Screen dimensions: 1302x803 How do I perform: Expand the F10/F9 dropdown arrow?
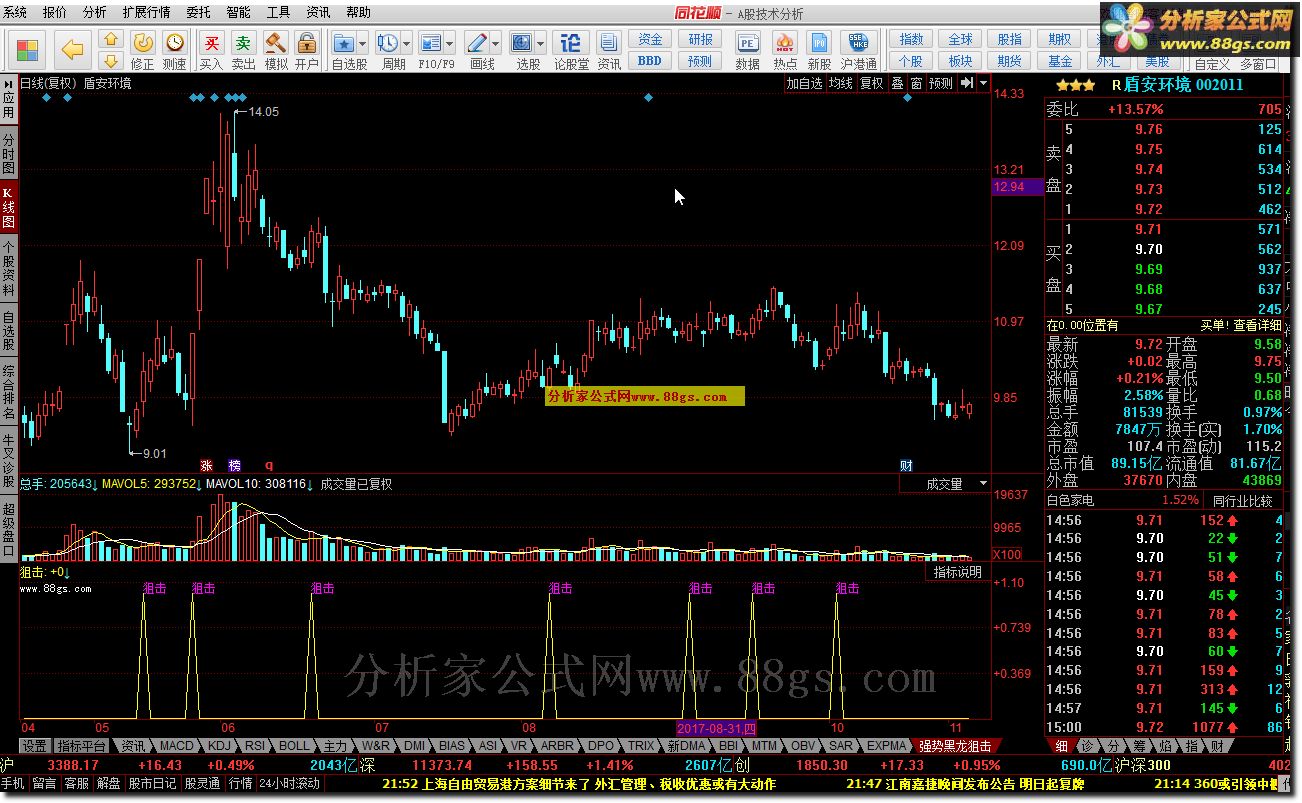(x=450, y=43)
